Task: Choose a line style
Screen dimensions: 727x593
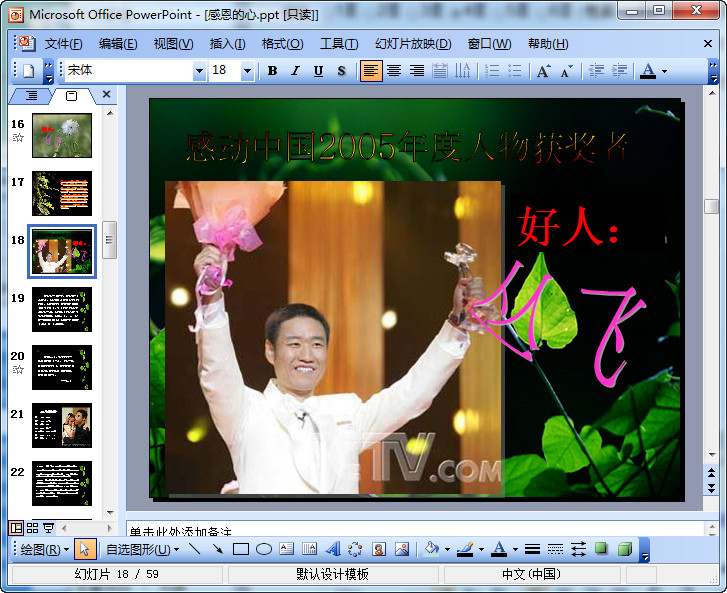Action: pyautogui.click(x=532, y=549)
